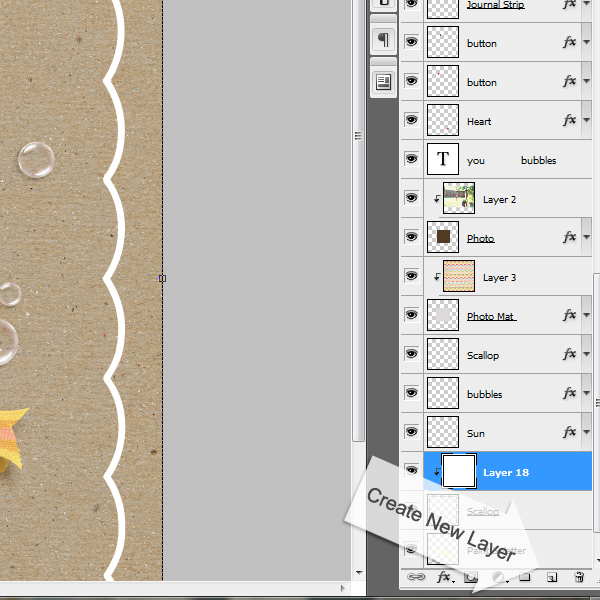Select the Photo Mat layer name
Screen dimensions: 600x600
491,316
